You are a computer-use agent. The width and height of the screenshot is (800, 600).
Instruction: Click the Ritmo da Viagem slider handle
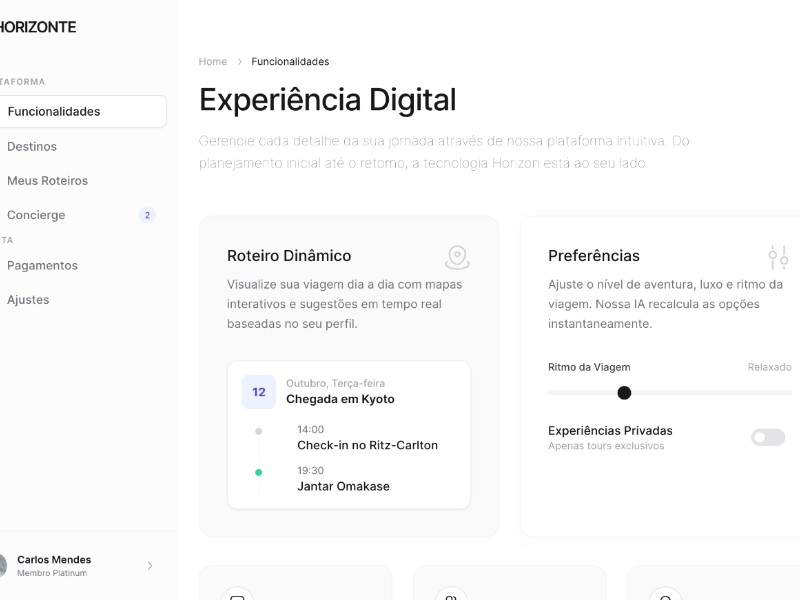point(624,393)
